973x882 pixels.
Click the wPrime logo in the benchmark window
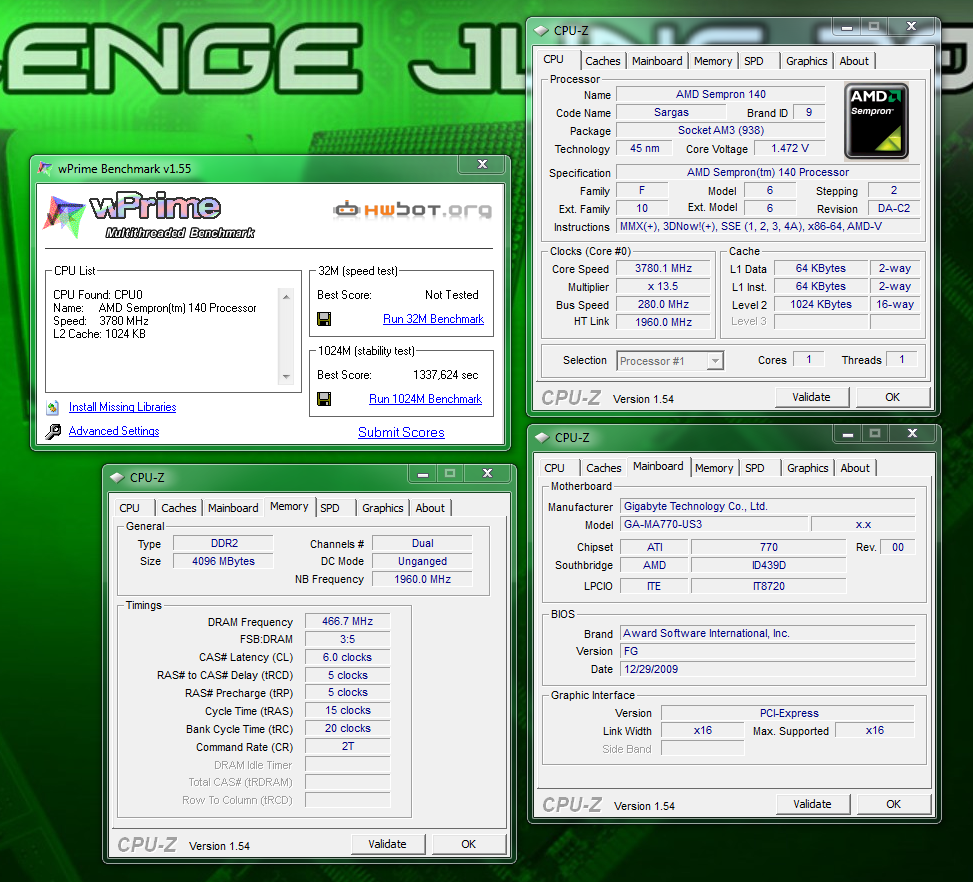pyautogui.click(x=150, y=215)
